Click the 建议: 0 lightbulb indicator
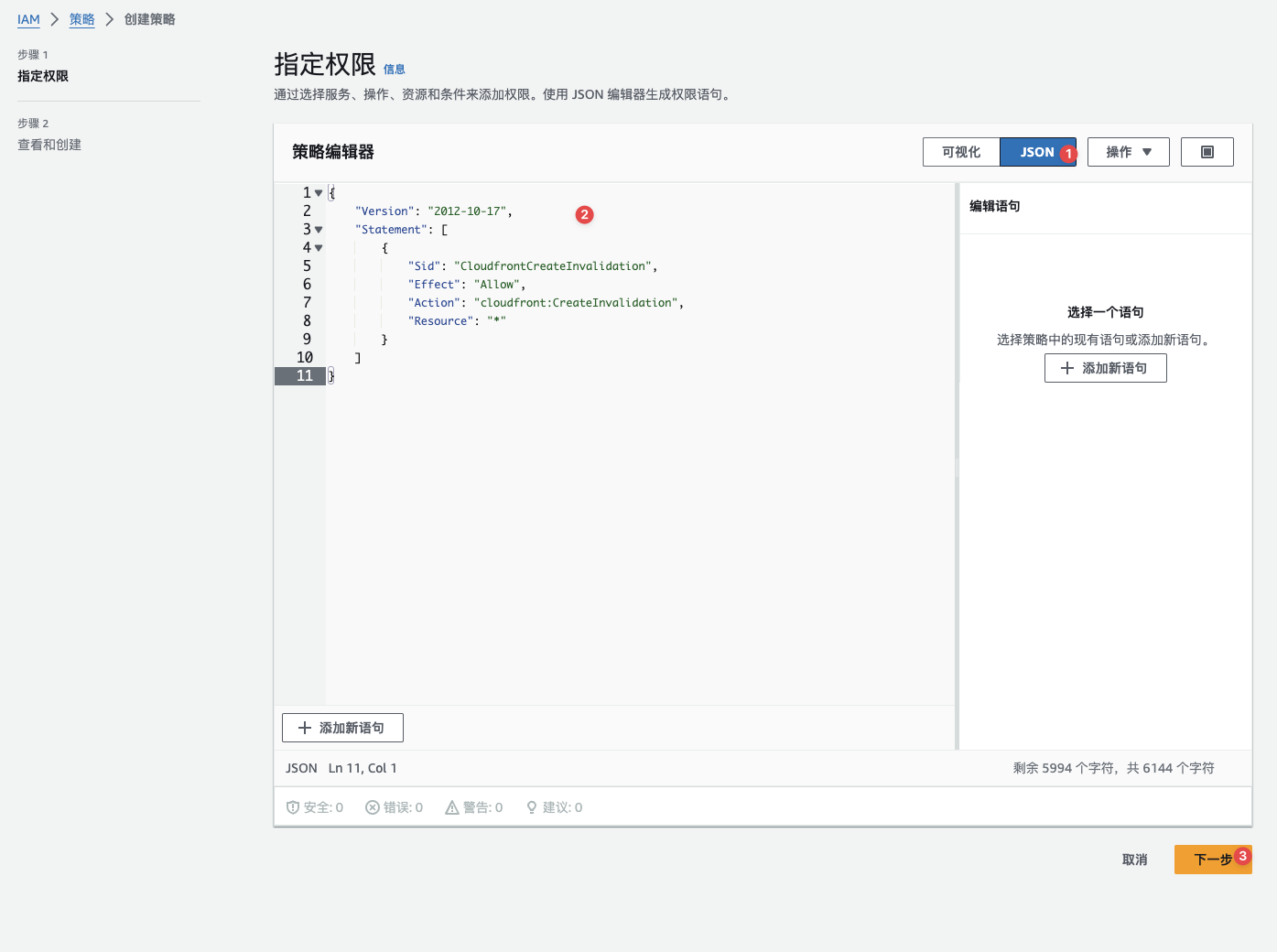The width and height of the screenshot is (1277, 952). (x=554, y=807)
